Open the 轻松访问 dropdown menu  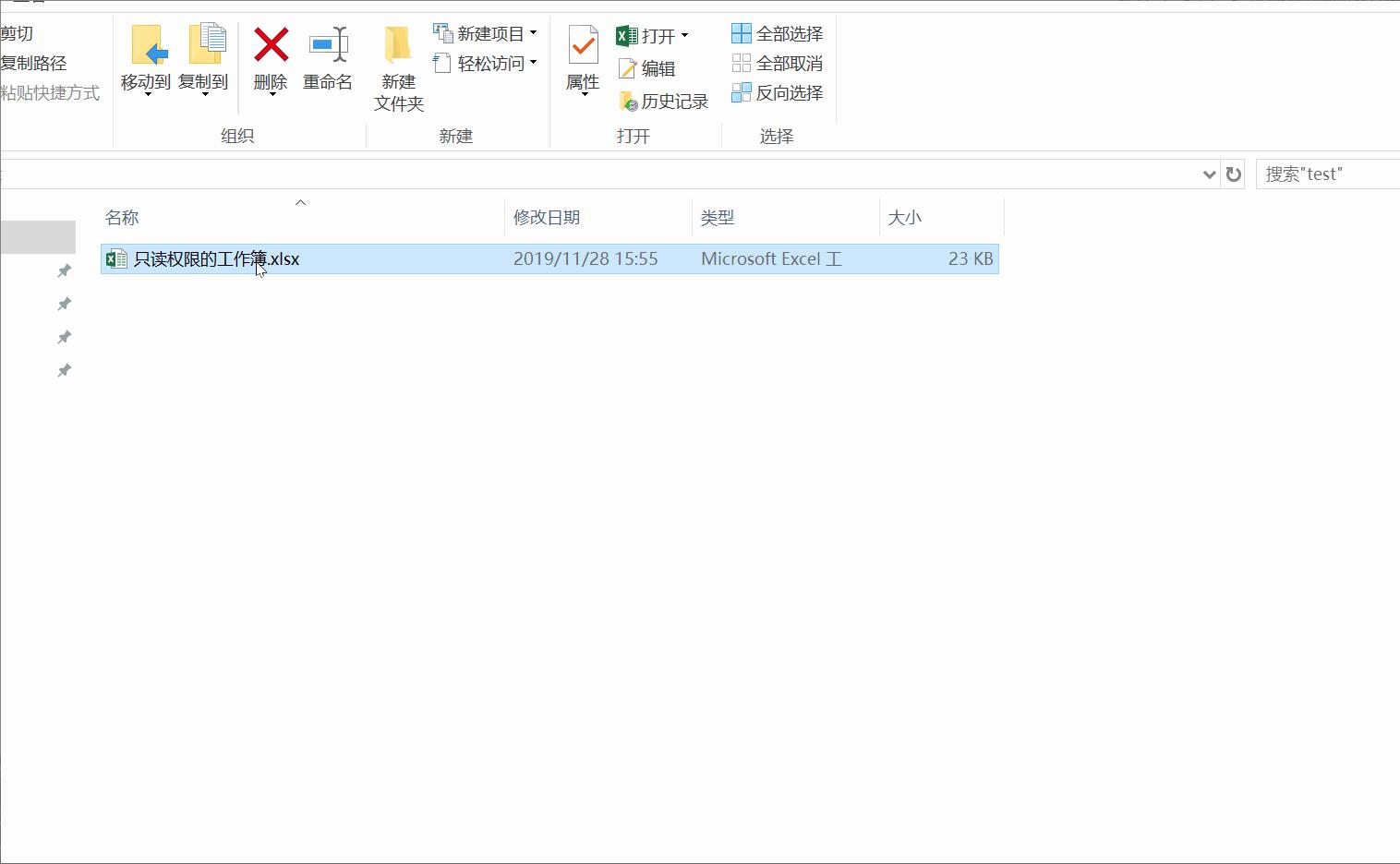[x=534, y=63]
